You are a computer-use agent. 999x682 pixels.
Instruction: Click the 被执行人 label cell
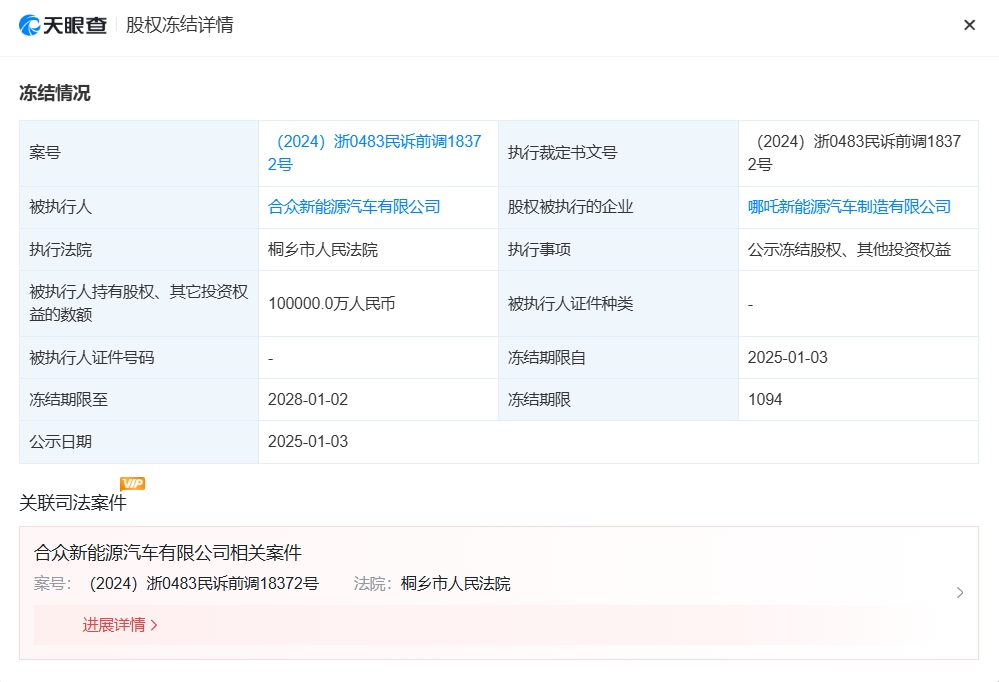tap(139, 207)
